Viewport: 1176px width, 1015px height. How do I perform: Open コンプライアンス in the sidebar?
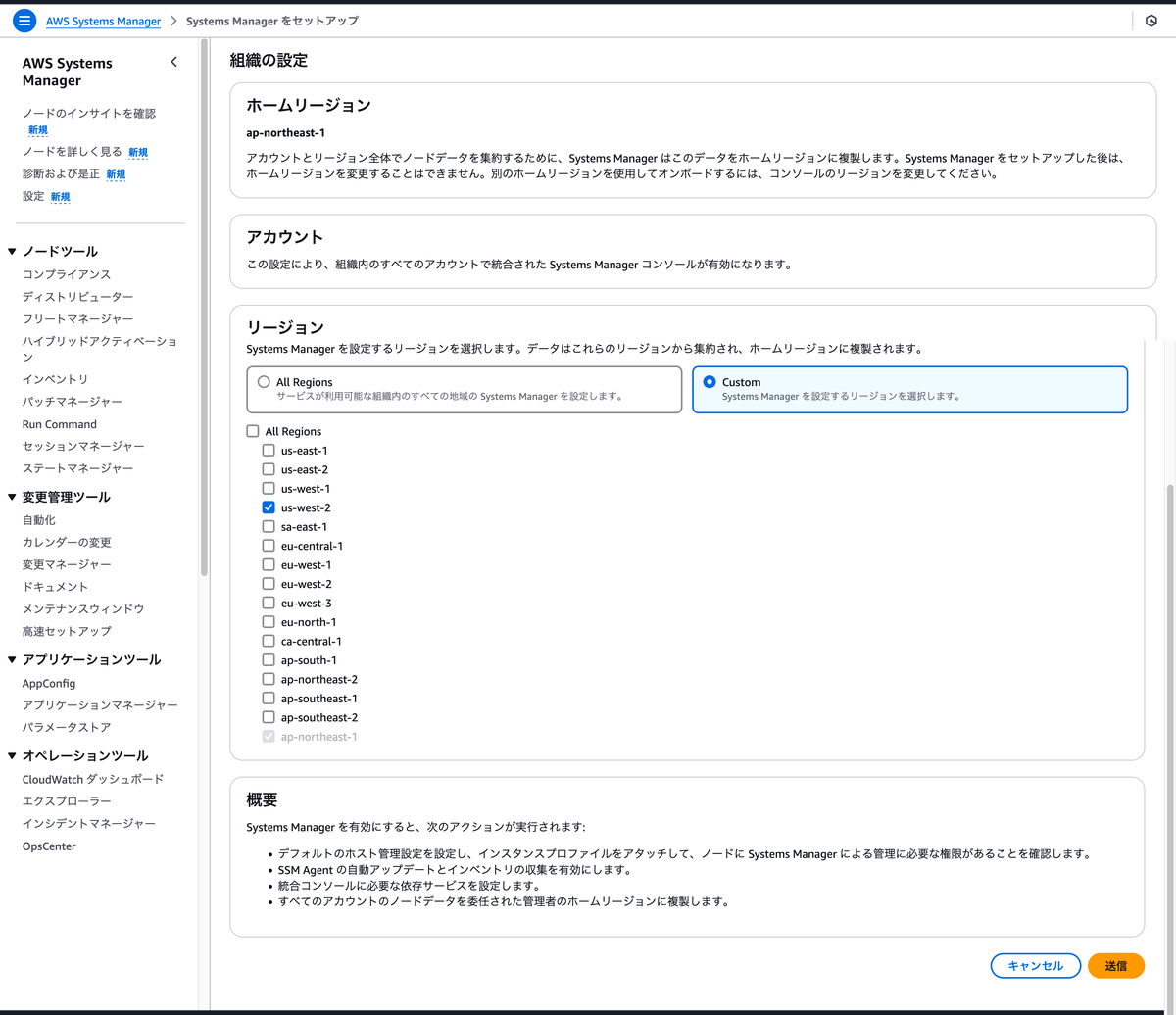[x=67, y=274]
